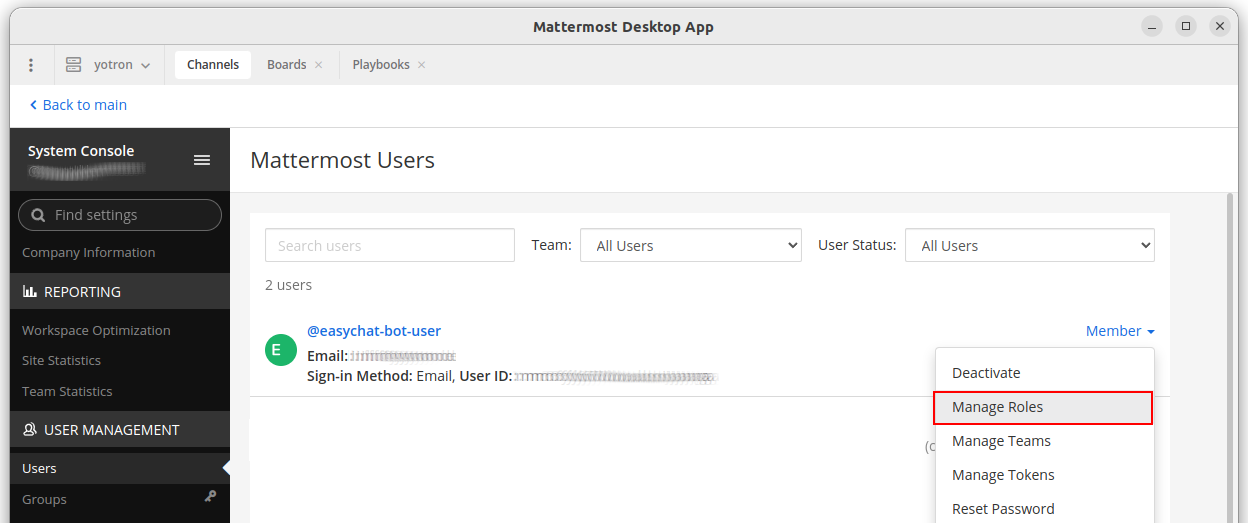The height and width of the screenshot is (523, 1248).
Task: Click the vertical page scrollbar
Action: click(x=1231, y=357)
